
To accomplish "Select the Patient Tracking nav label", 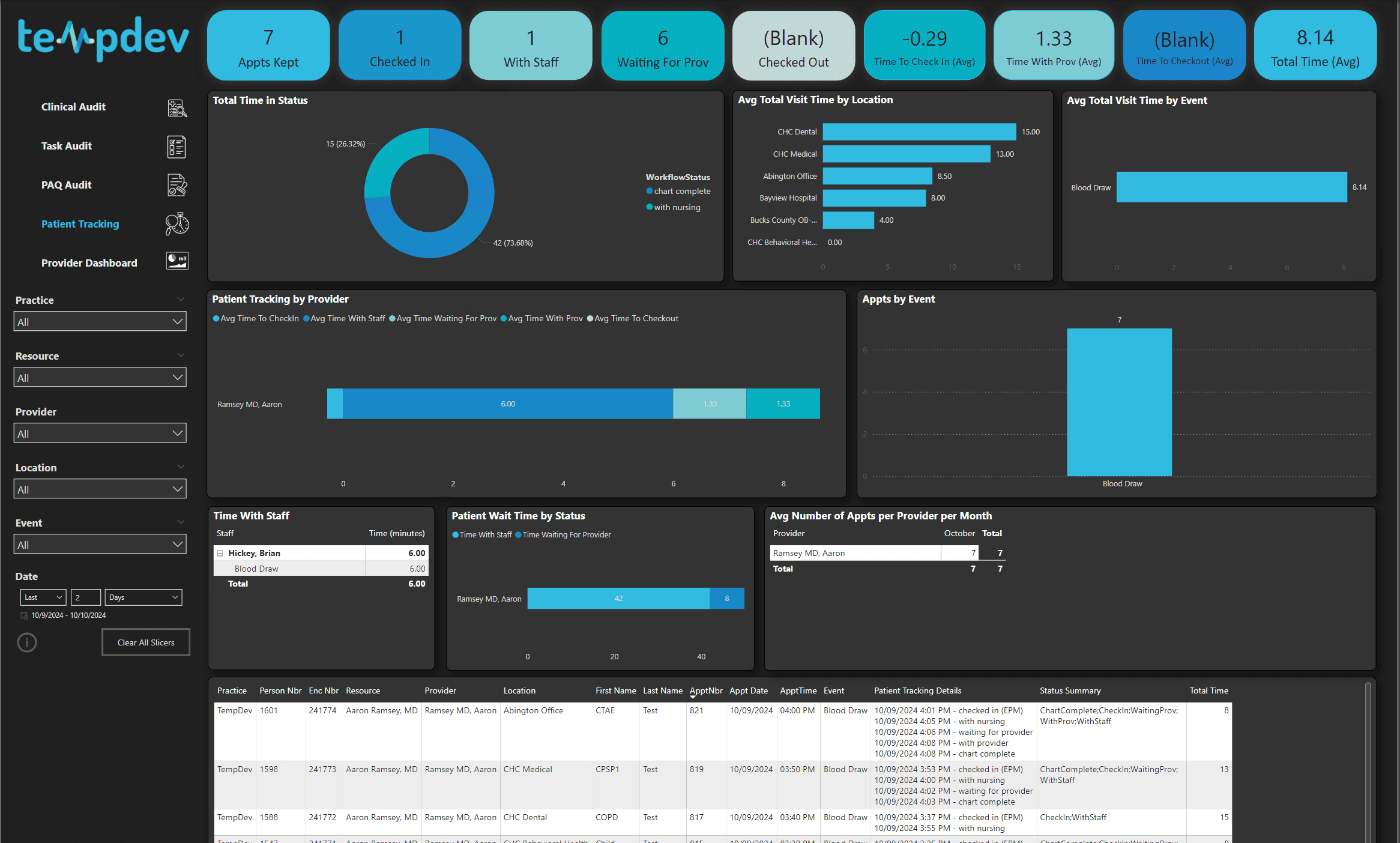I will [x=80, y=224].
